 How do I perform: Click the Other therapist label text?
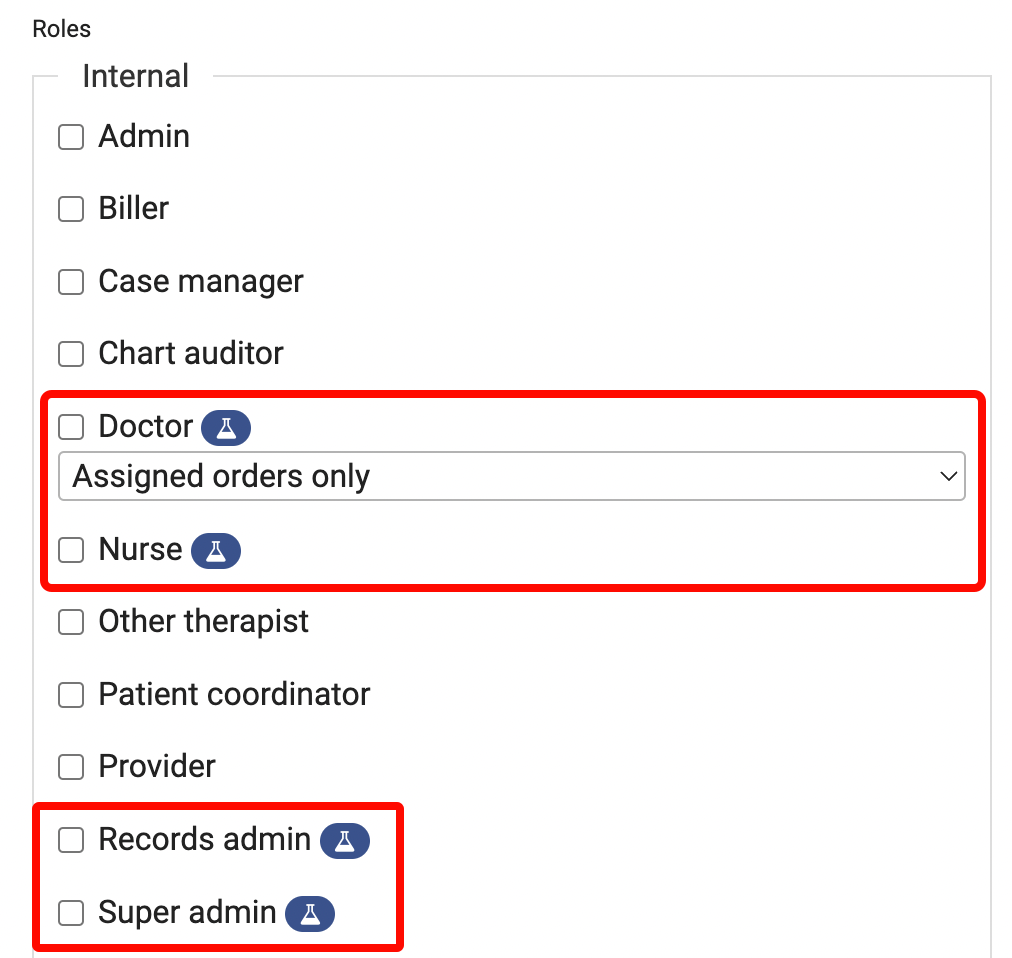pyautogui.click(x=203, y=622)
